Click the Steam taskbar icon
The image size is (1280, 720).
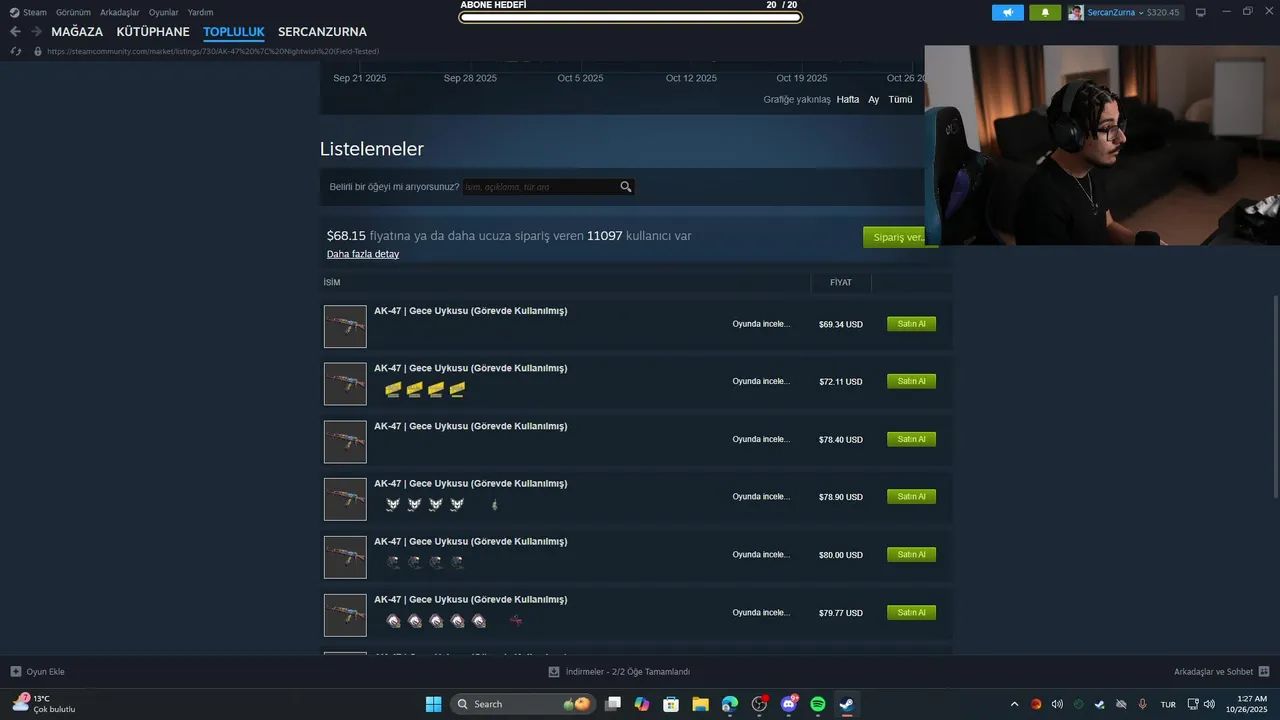coord(846,704)
